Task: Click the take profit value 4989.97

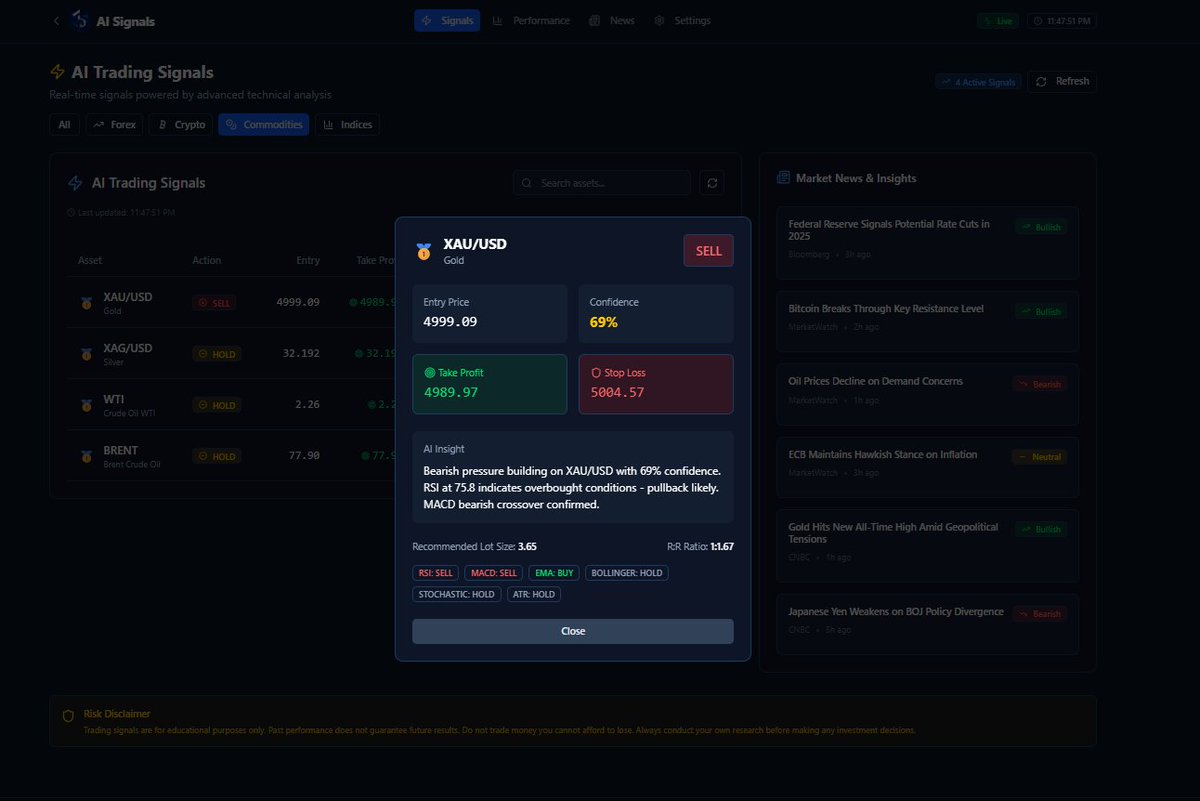Action: [451, 392]
